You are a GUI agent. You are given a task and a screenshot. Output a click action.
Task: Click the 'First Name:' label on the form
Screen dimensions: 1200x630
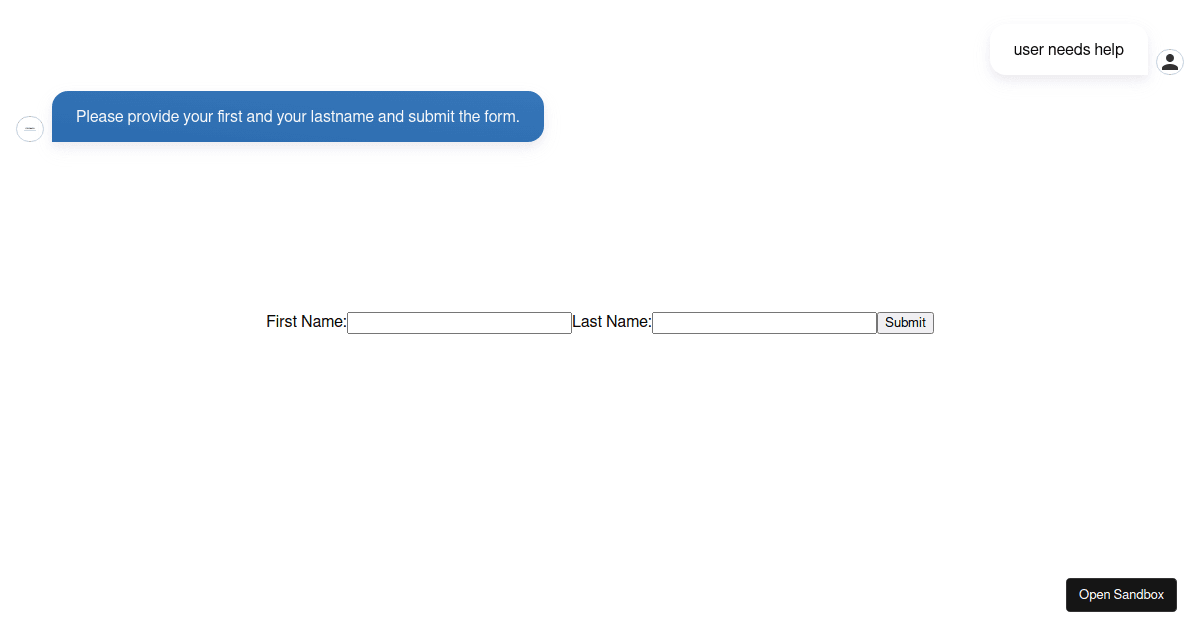(x=305, y=321)
